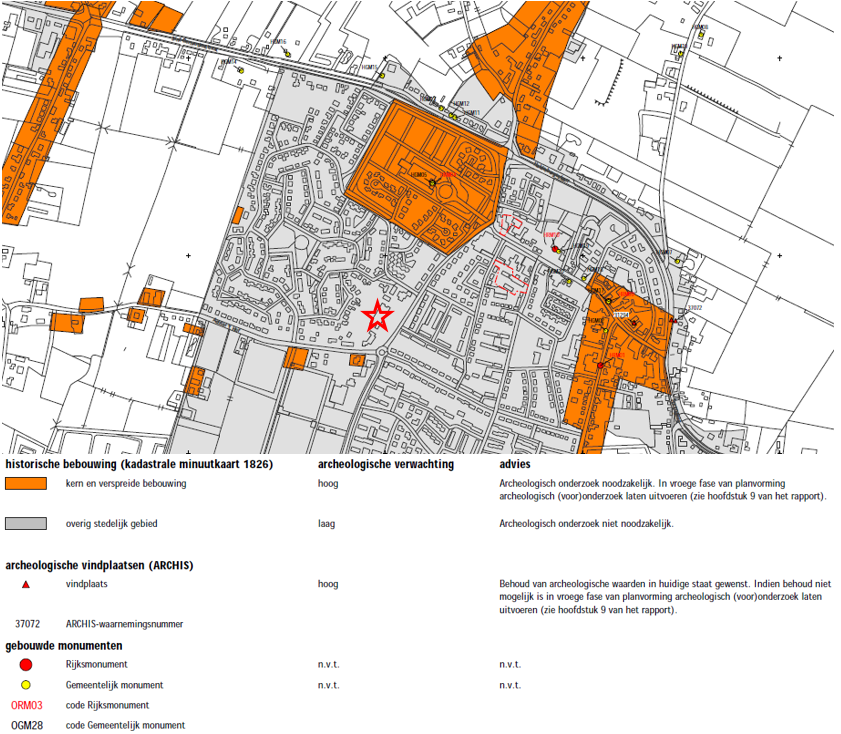
Task: Click the 'overig stedelijk gebied' label
Action: 112,524
